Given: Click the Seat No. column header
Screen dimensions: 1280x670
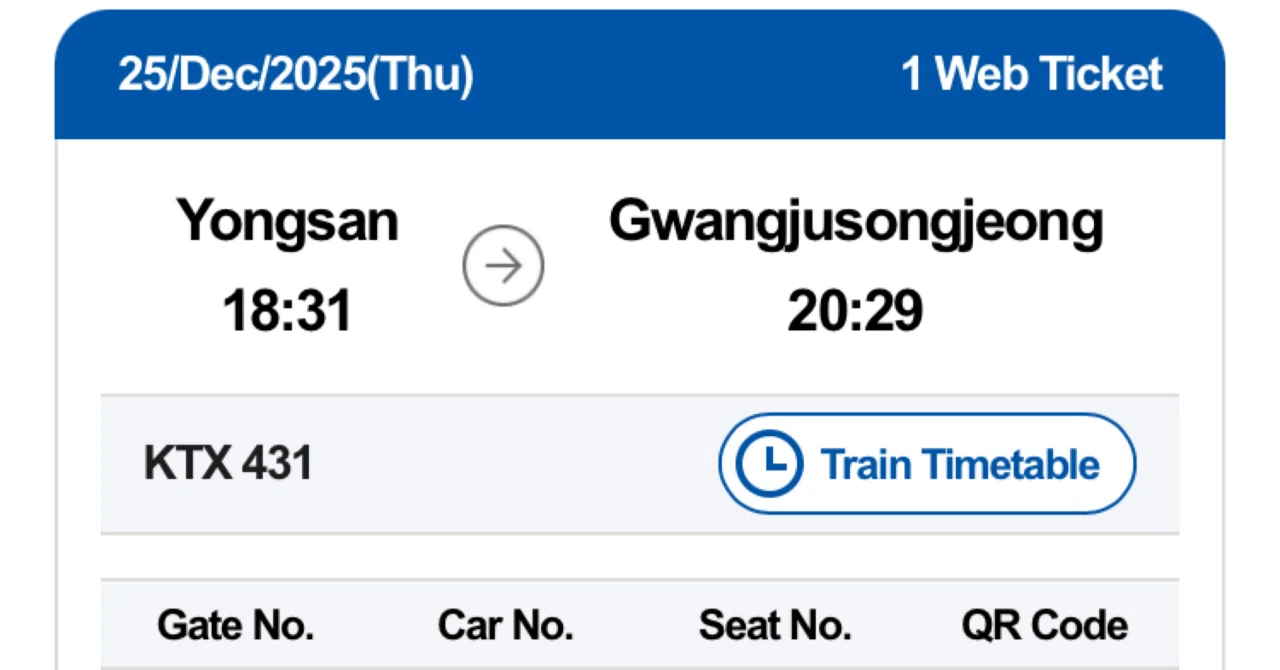Looking at the screenshot, I should pyautogui.click(x=775, y=626).
